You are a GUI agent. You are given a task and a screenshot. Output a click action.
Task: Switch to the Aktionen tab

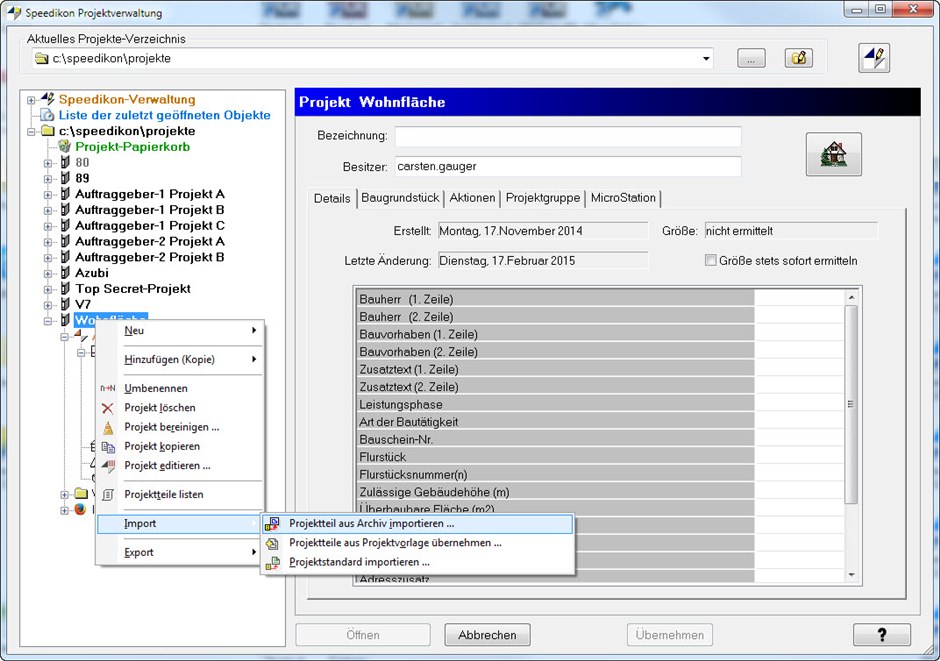tap(472, 198)
